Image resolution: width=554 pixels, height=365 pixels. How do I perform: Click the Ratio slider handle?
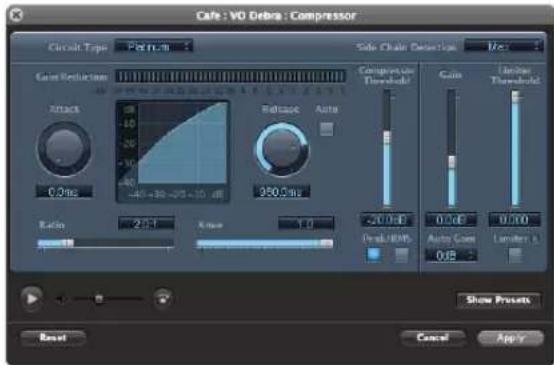pos(69,243)
